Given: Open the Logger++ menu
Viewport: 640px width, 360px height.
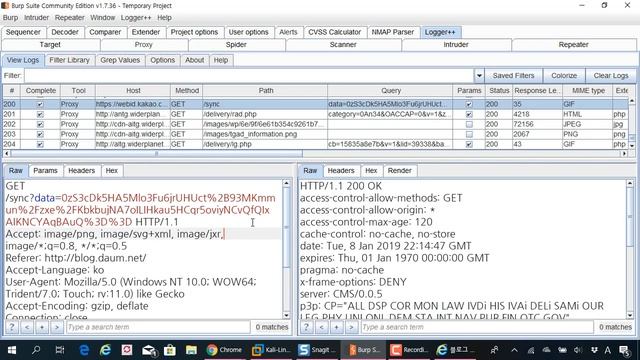Looking at the screenshot, I should pos(136,18).
